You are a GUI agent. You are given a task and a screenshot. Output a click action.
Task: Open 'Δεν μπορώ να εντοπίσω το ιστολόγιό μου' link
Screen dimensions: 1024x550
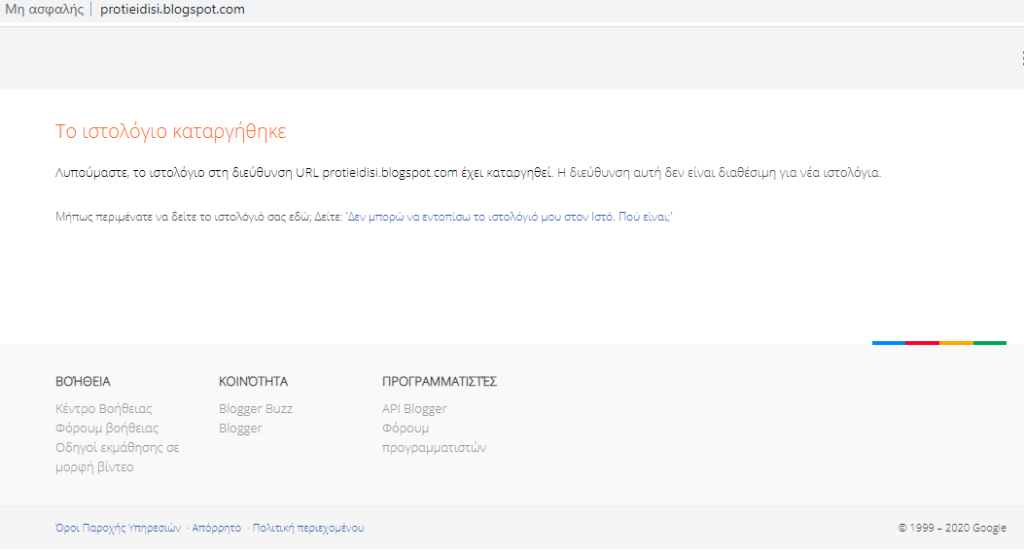click(509, 216)
